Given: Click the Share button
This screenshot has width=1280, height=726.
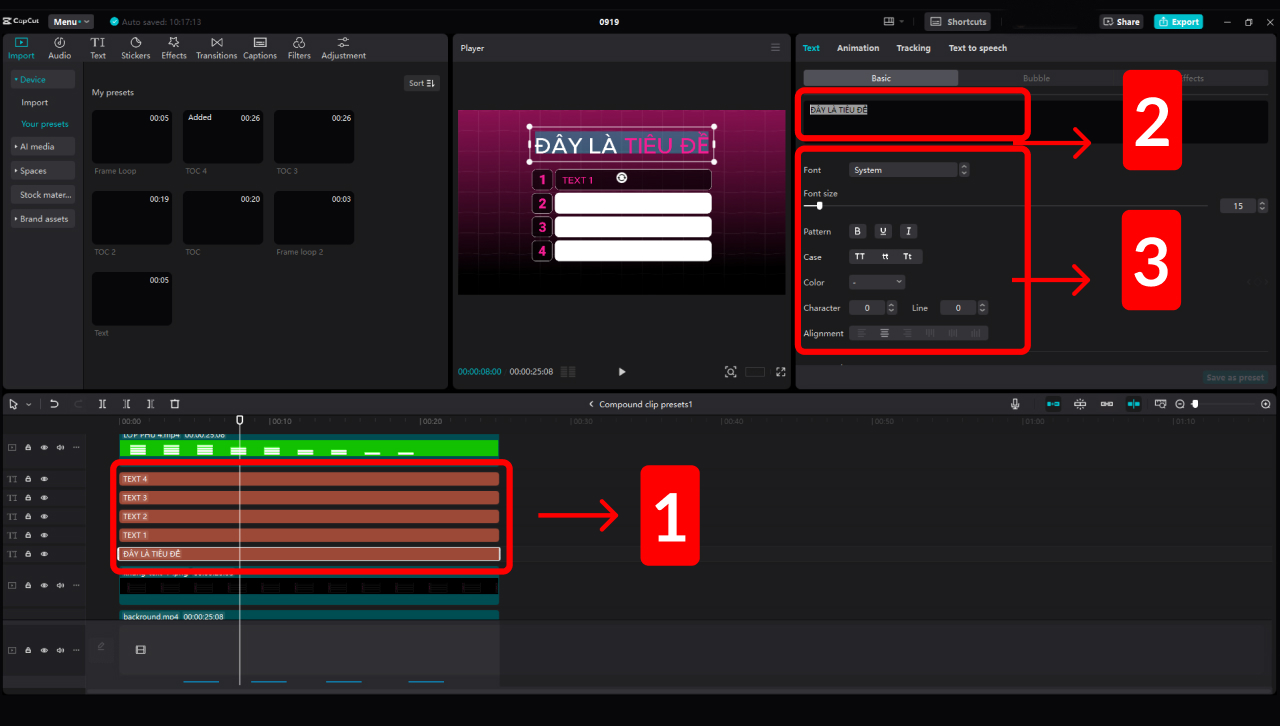Looking at the screenshot, I should [x=1121, y=21].
